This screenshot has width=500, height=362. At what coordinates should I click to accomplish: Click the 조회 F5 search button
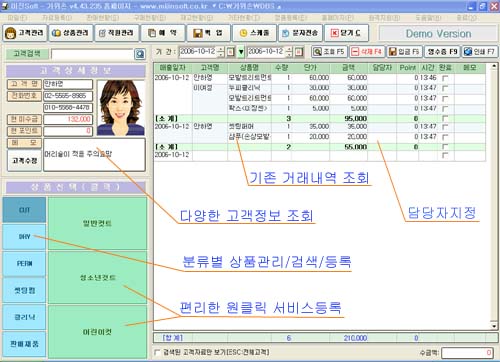pos(329,52)
